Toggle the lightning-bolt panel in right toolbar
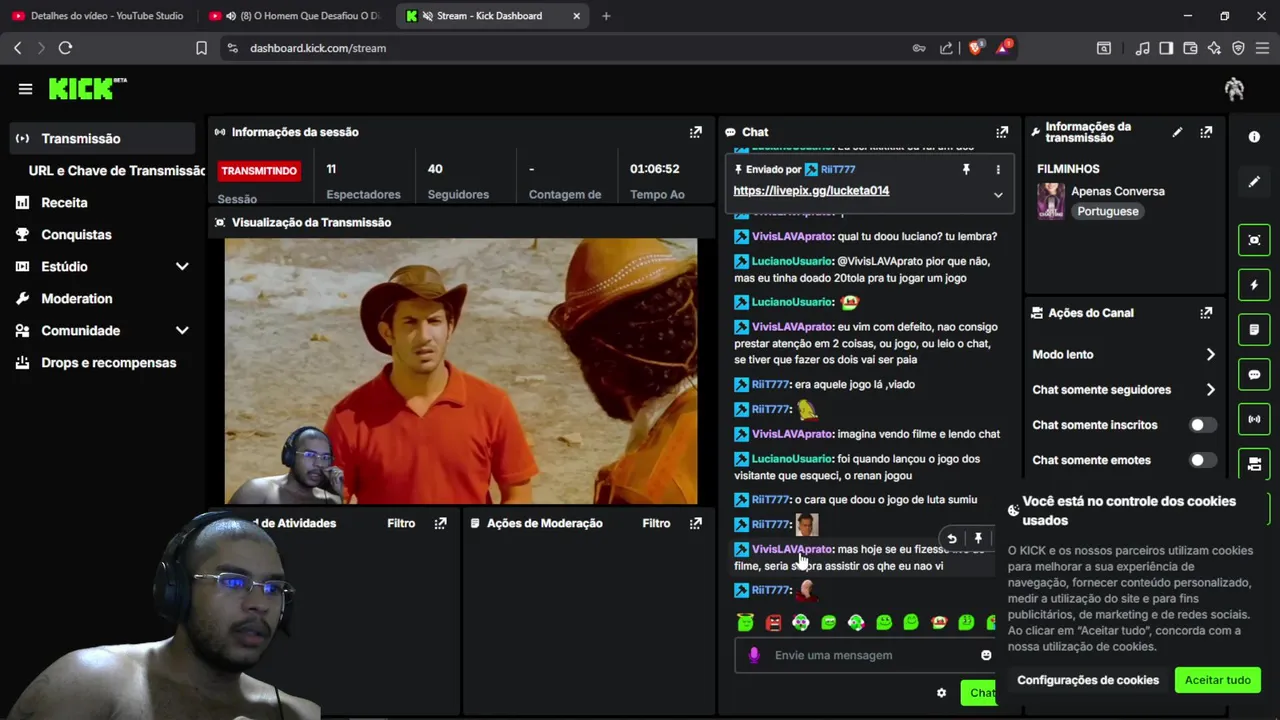The image size is (1280, 720). coord(1254,285)
